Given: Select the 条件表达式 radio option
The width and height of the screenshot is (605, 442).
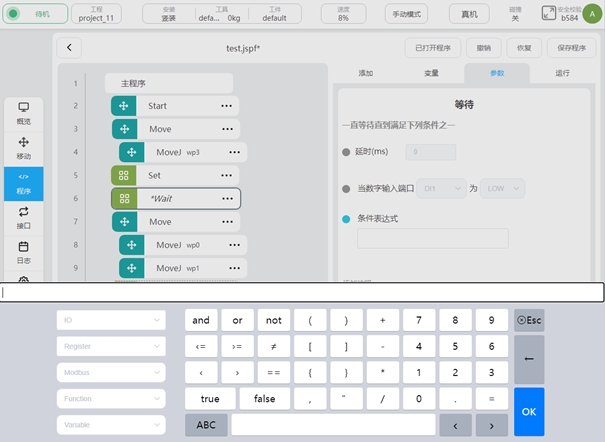Looking at the screenshot, I should click(347, 219).
